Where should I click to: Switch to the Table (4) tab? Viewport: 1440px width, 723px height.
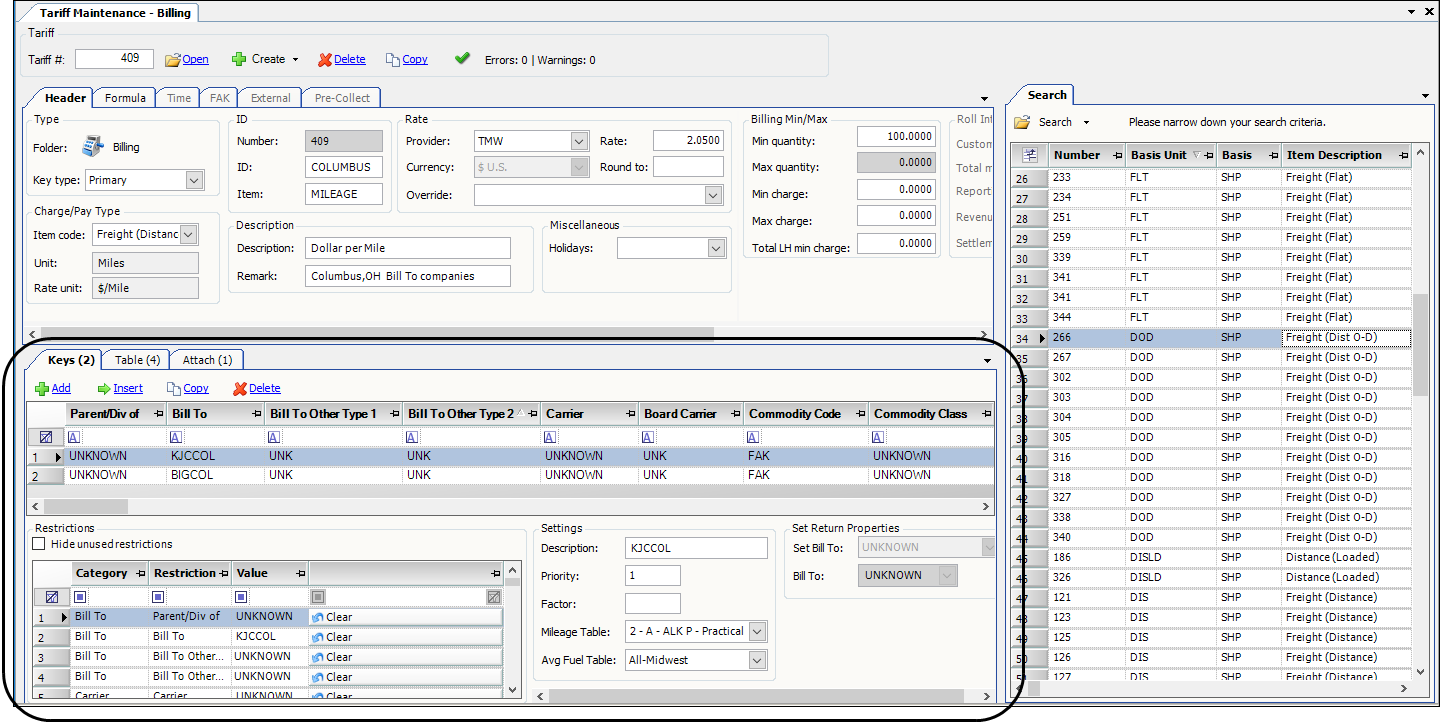(x=137, y=360)
